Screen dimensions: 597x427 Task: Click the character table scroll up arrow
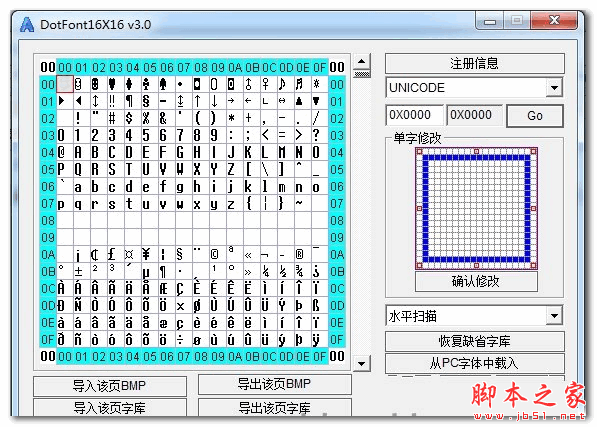click(x=362, y=61)
